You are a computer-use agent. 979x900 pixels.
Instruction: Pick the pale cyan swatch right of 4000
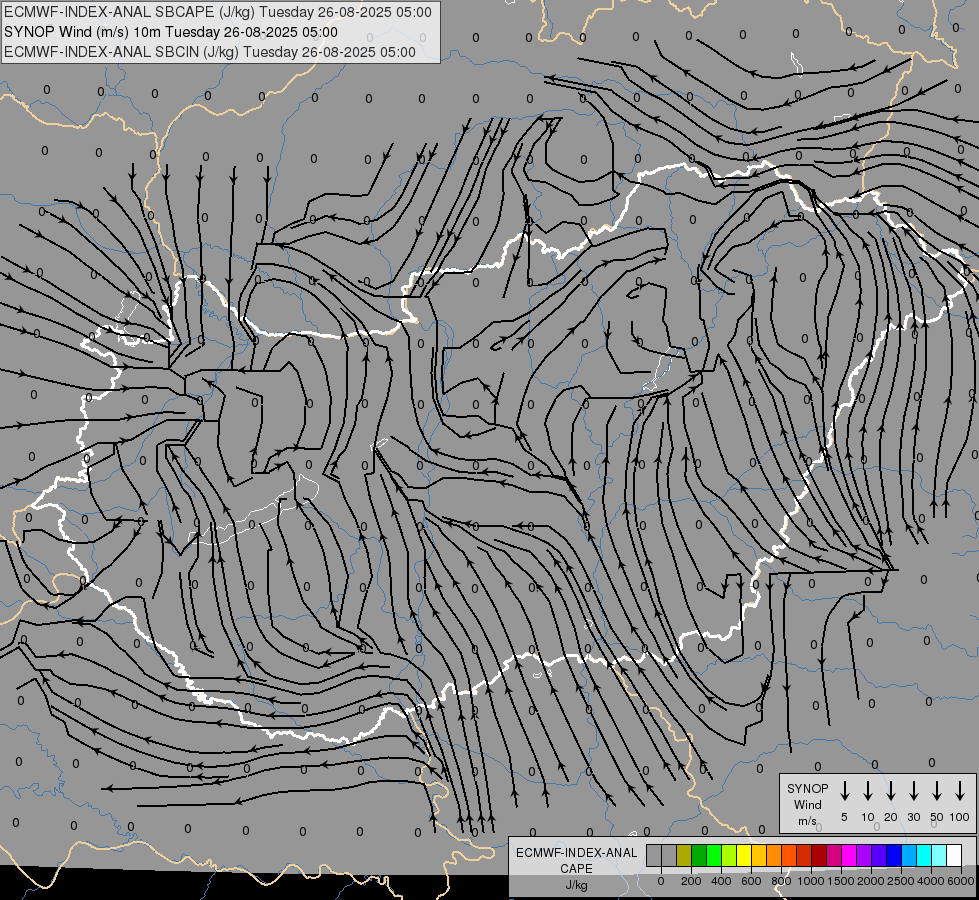940,855
